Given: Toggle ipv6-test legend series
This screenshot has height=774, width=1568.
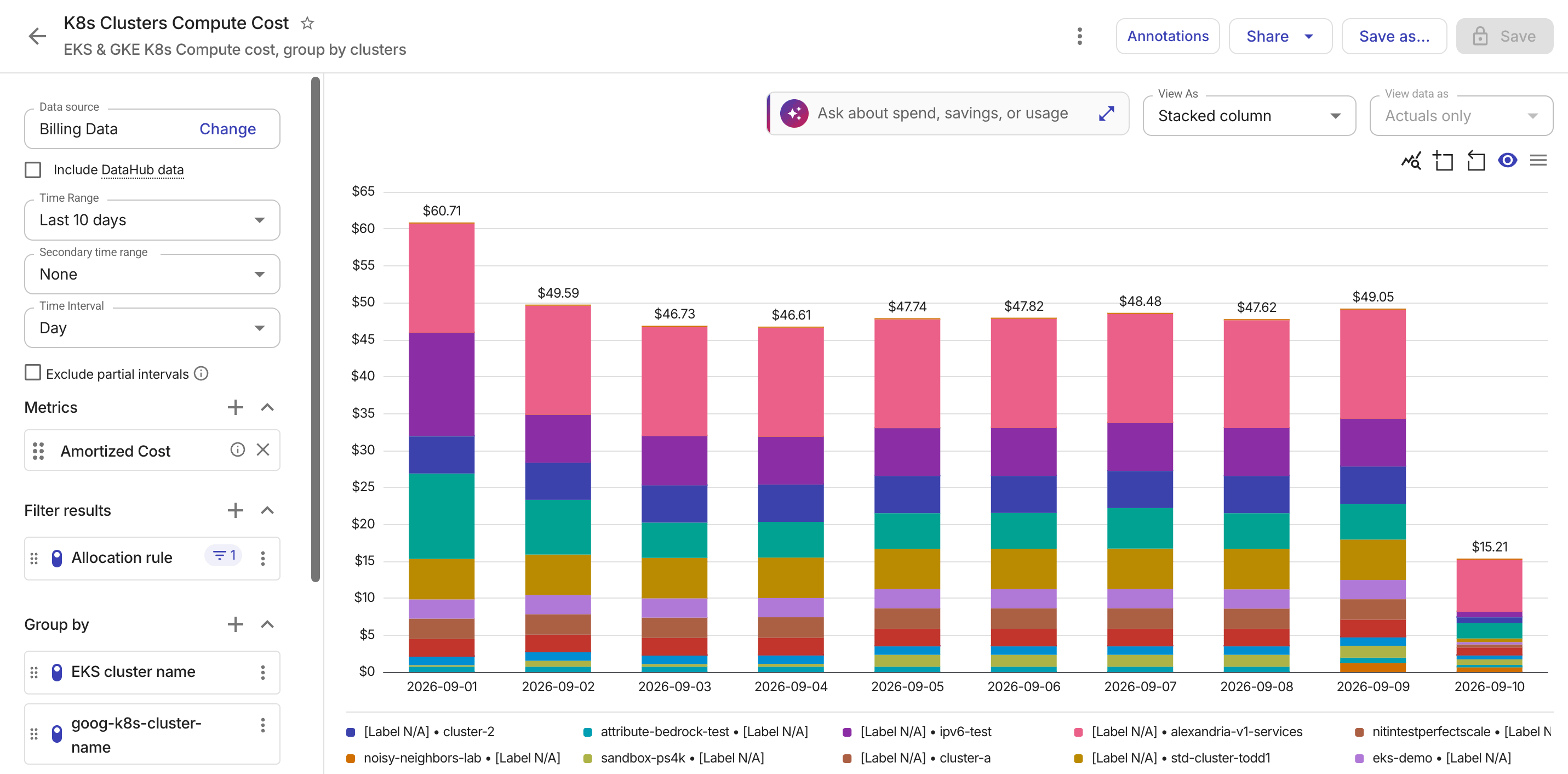Looking at the screenshot, I should tap(917, 731).
